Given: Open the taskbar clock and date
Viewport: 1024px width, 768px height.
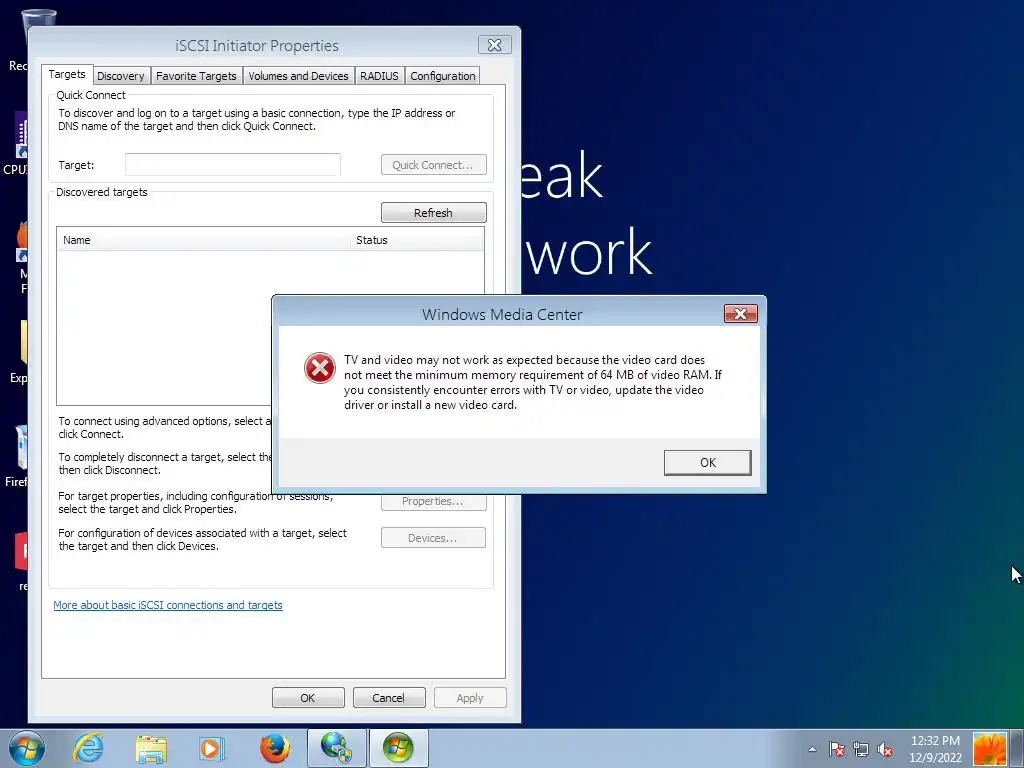Looking at the screenshot, I should [935, 749].
